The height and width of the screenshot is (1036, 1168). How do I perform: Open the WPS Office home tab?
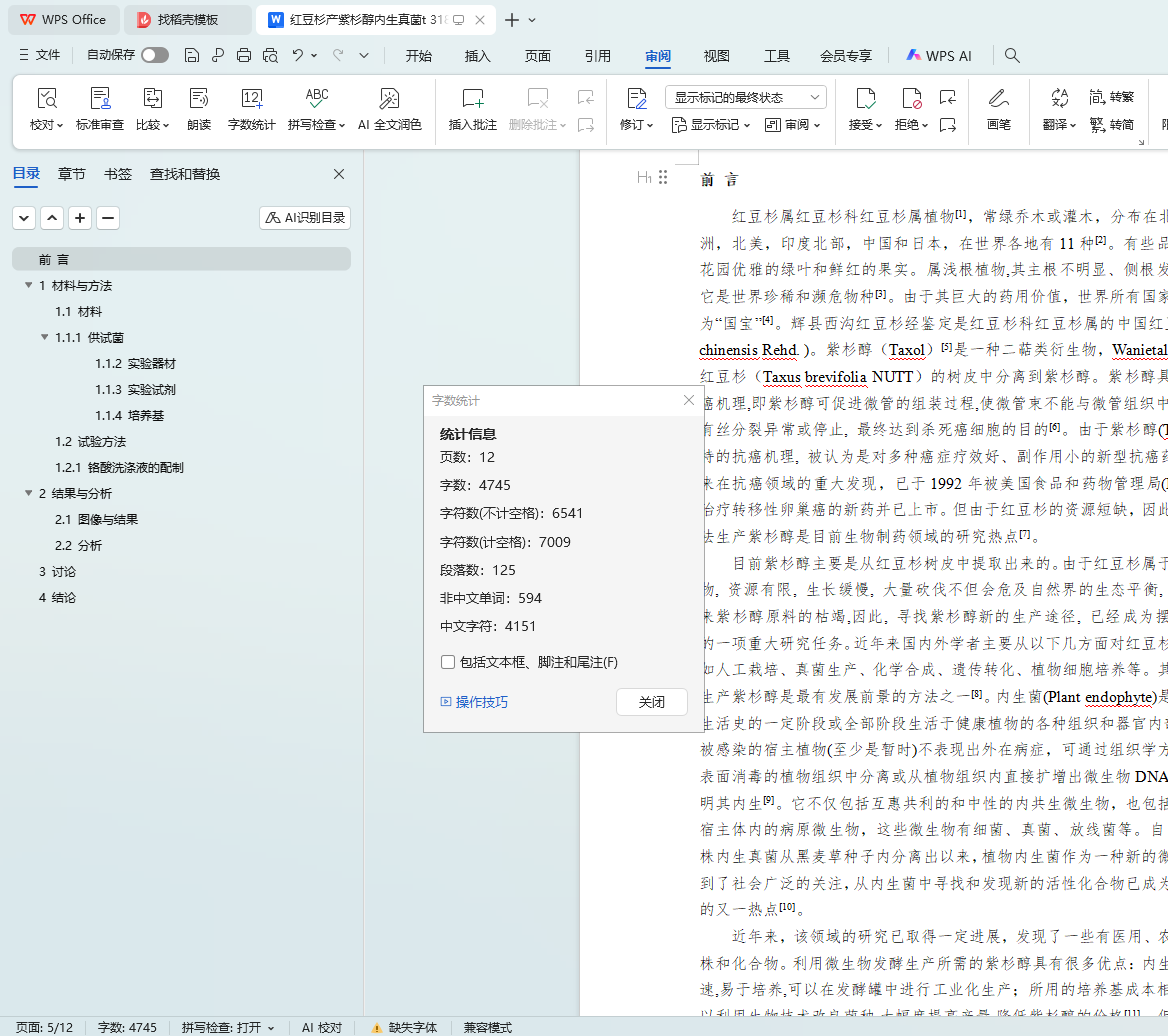tap(63, 20)
